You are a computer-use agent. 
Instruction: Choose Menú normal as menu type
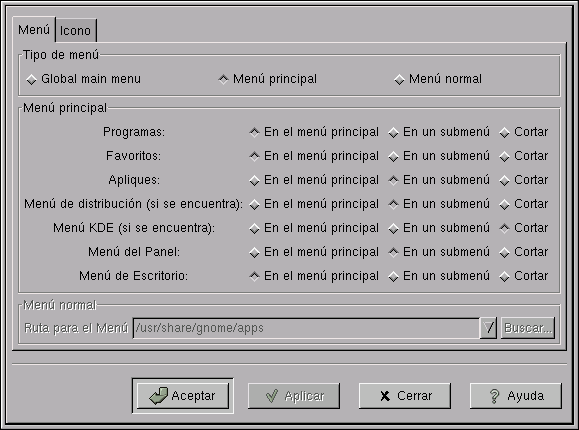pyautogui.click(x=399, y=79)
